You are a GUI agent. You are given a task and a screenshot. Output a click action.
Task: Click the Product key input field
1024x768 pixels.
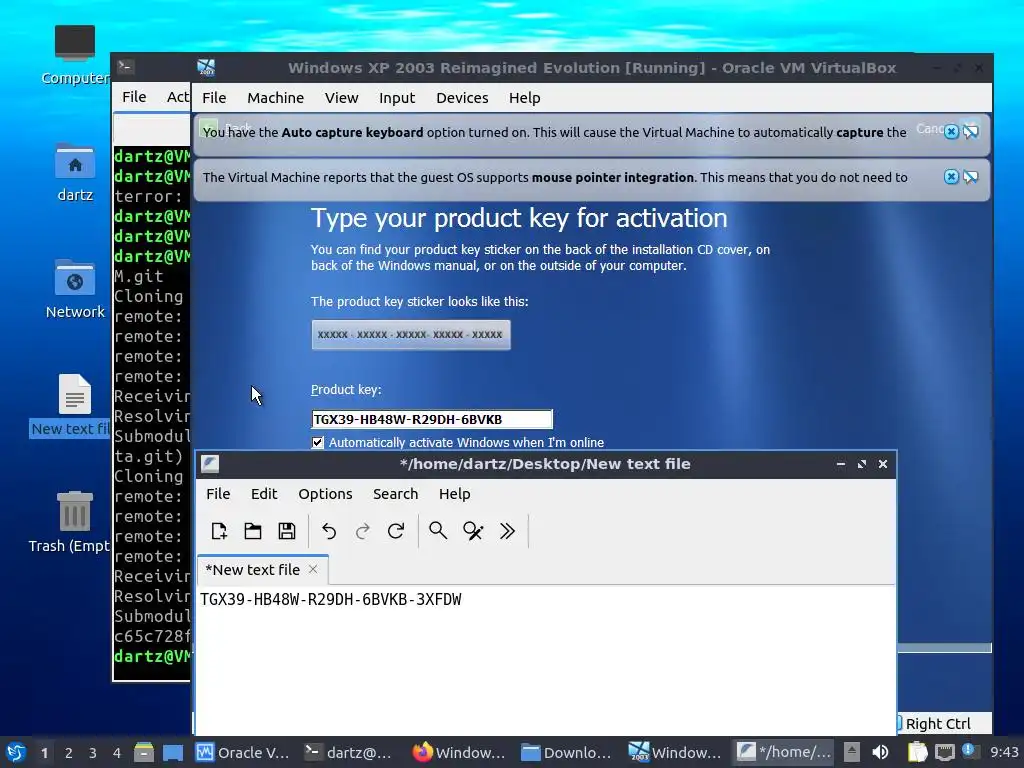tap(432, 419)
